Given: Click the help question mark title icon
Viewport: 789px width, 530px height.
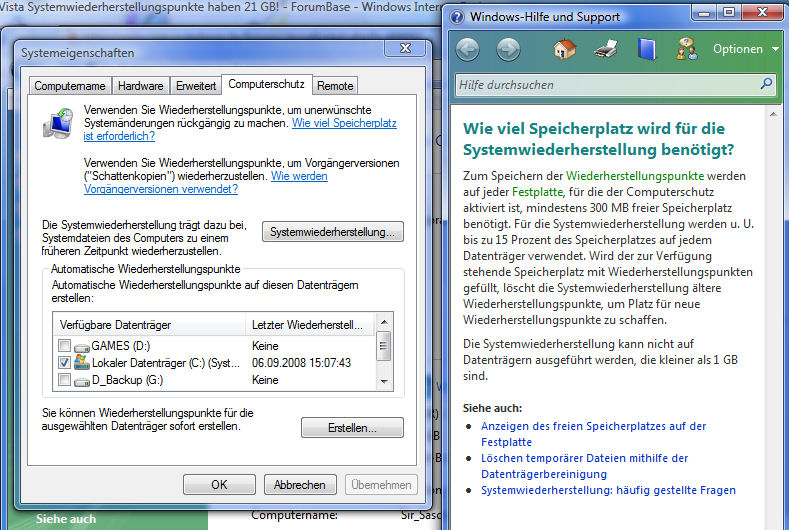Looking at the screenshot, I should (x=457, y=17).
